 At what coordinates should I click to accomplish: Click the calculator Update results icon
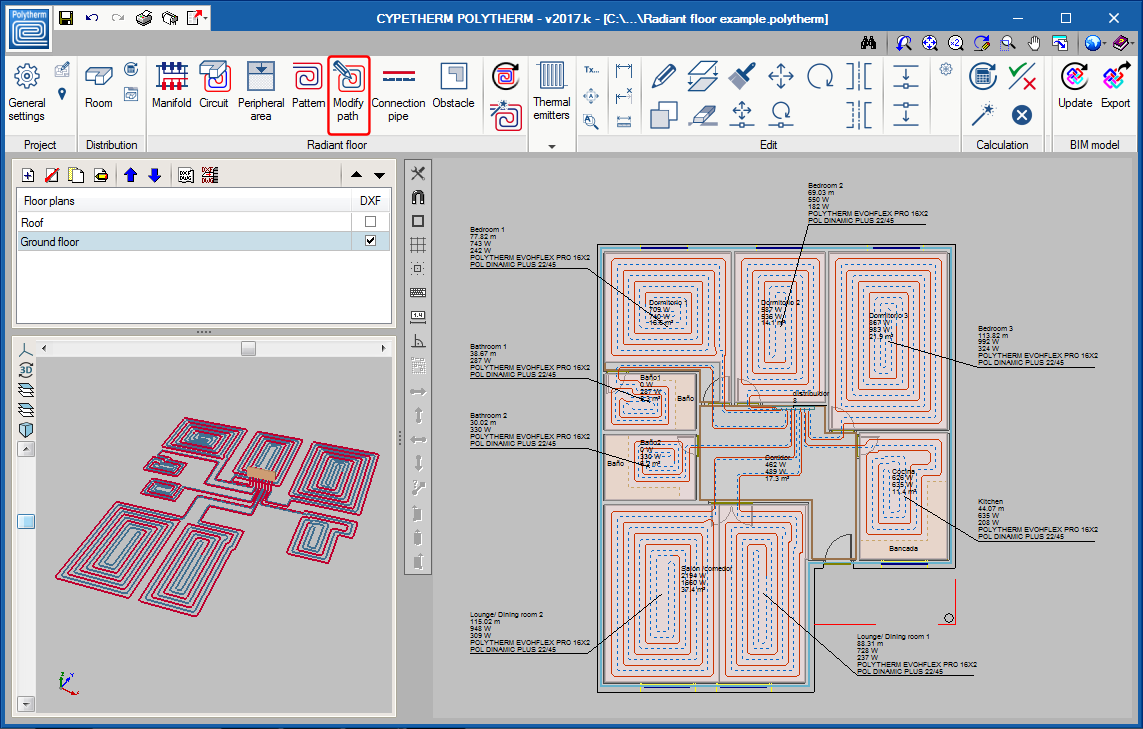[x=982, y=77]
